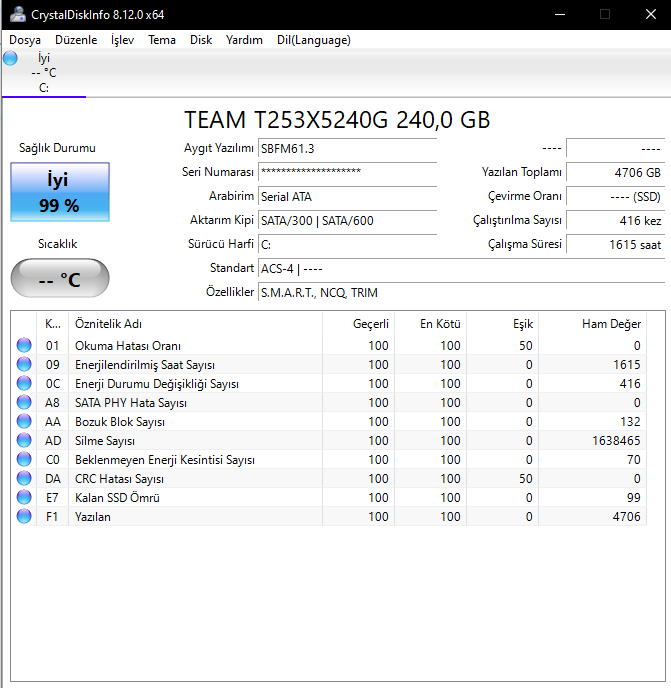Select the Okuma Hatası Oranı attribute row
Viewport: 671px width, 688px height.
click(x=329, y=345)
